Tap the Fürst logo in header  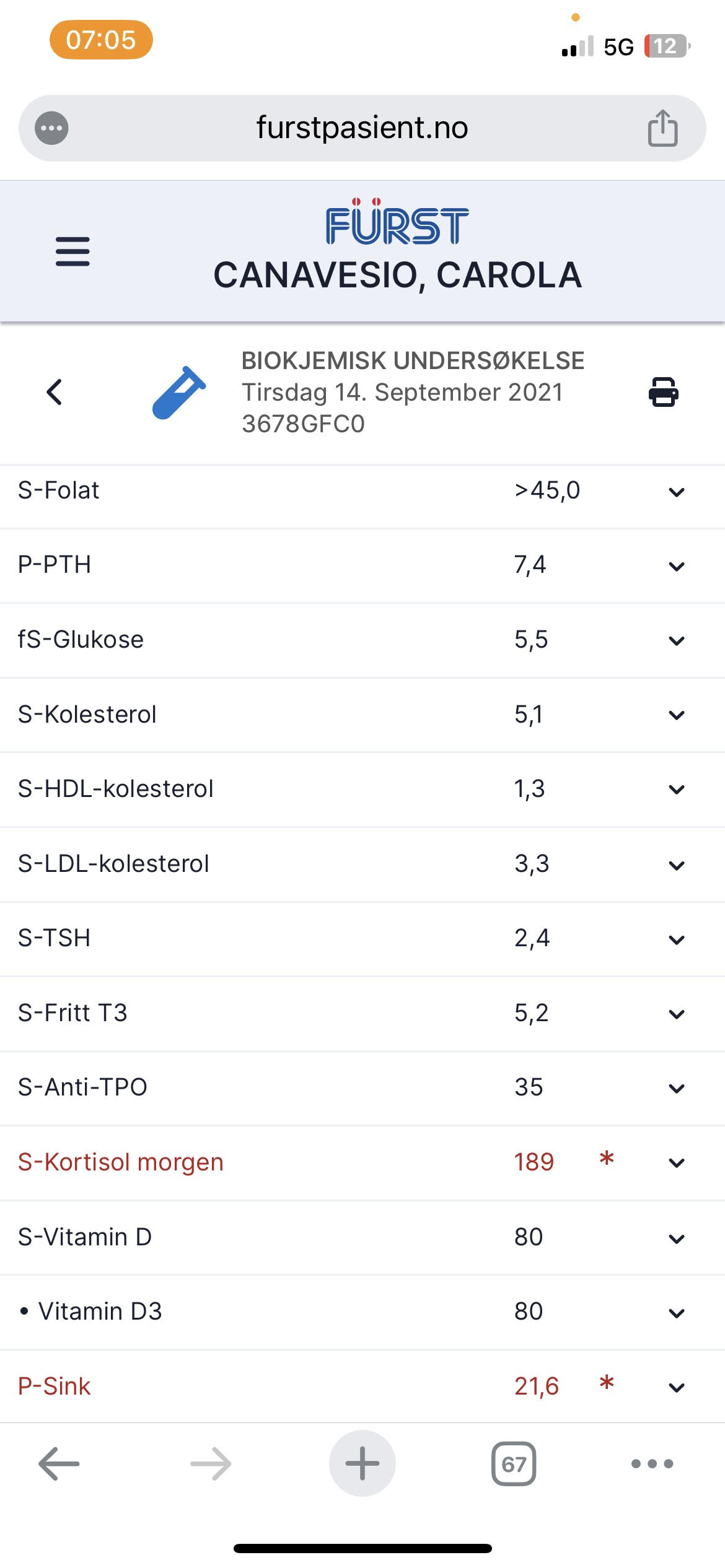(397, 223)
